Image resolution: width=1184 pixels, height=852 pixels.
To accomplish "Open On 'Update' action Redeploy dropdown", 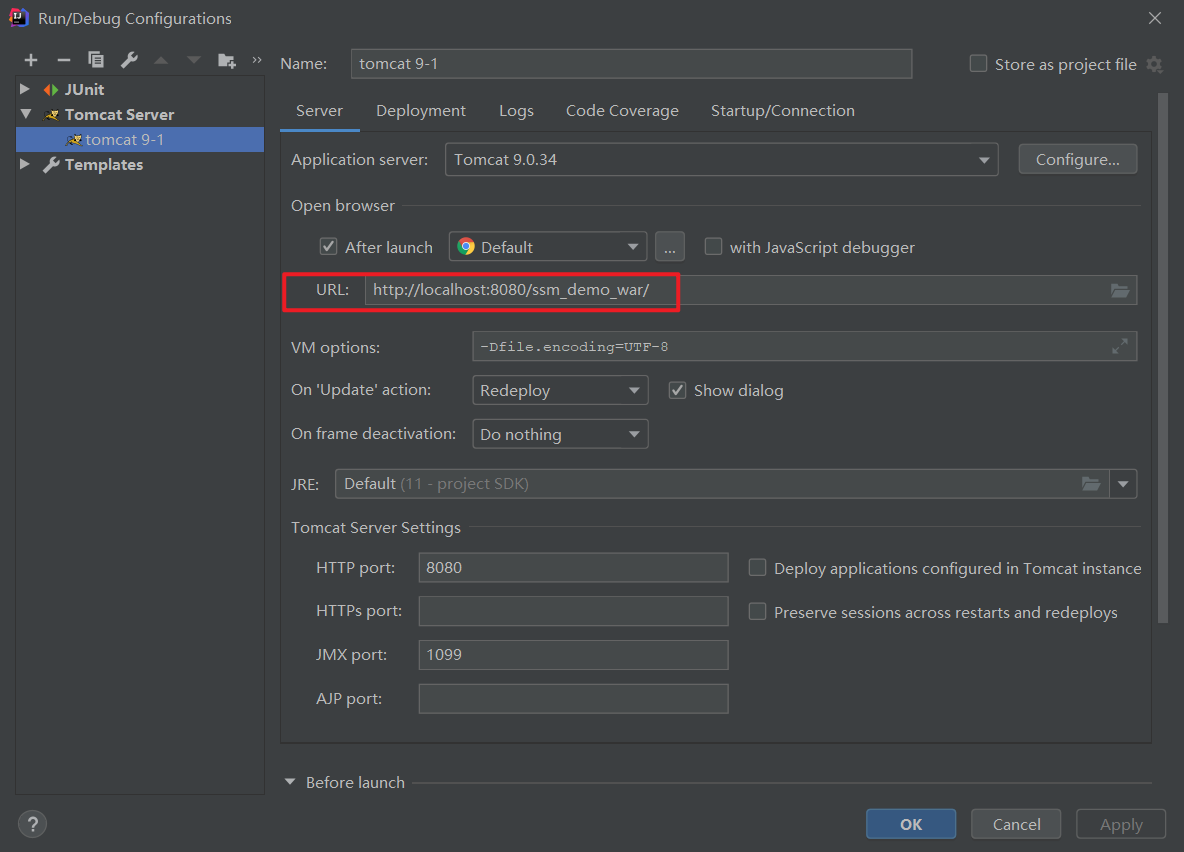I will [x=560, y=390].
